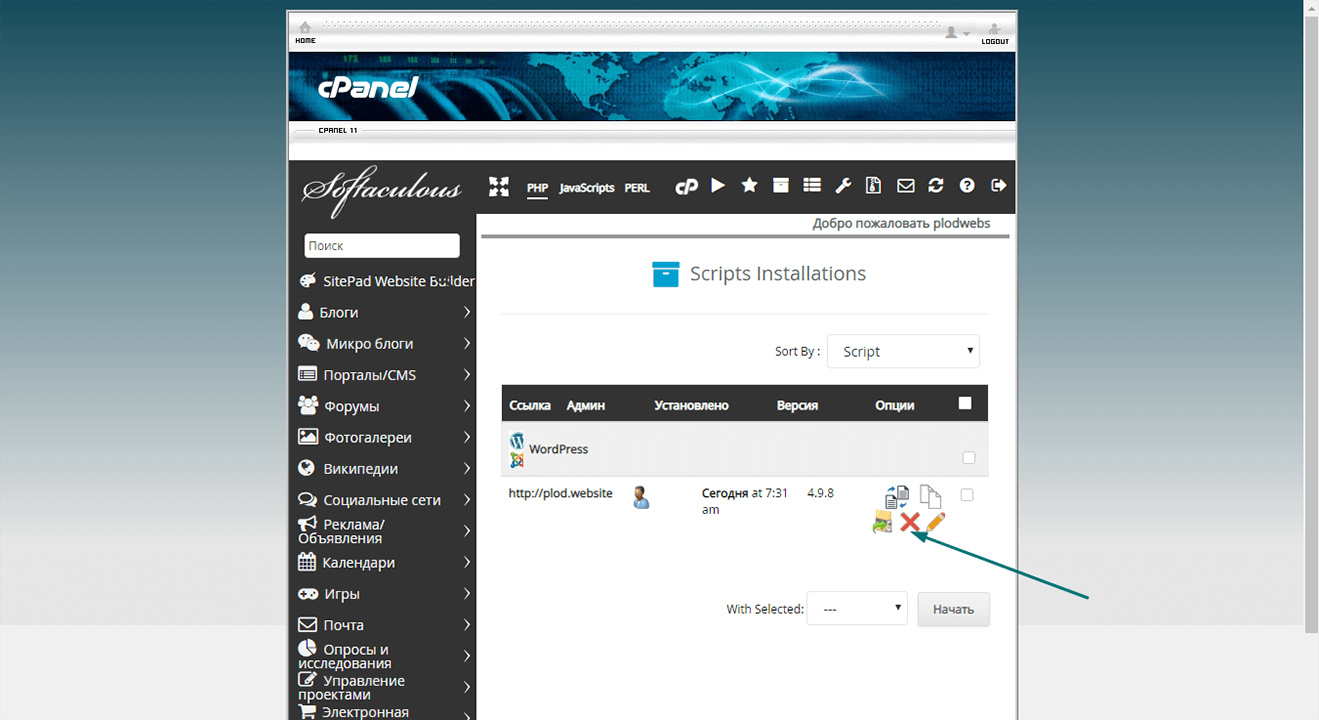
Task: Click the Поиск search field
Action: 382,245
